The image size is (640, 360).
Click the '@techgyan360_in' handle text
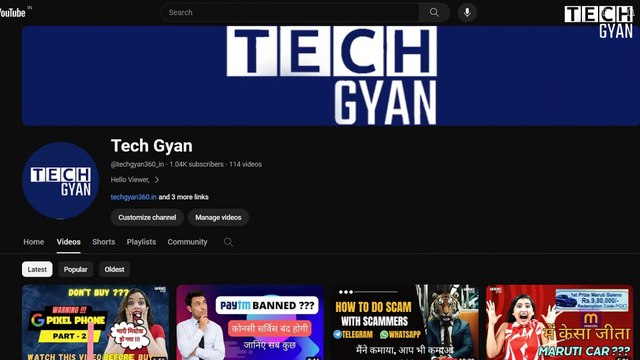[137, 164]
